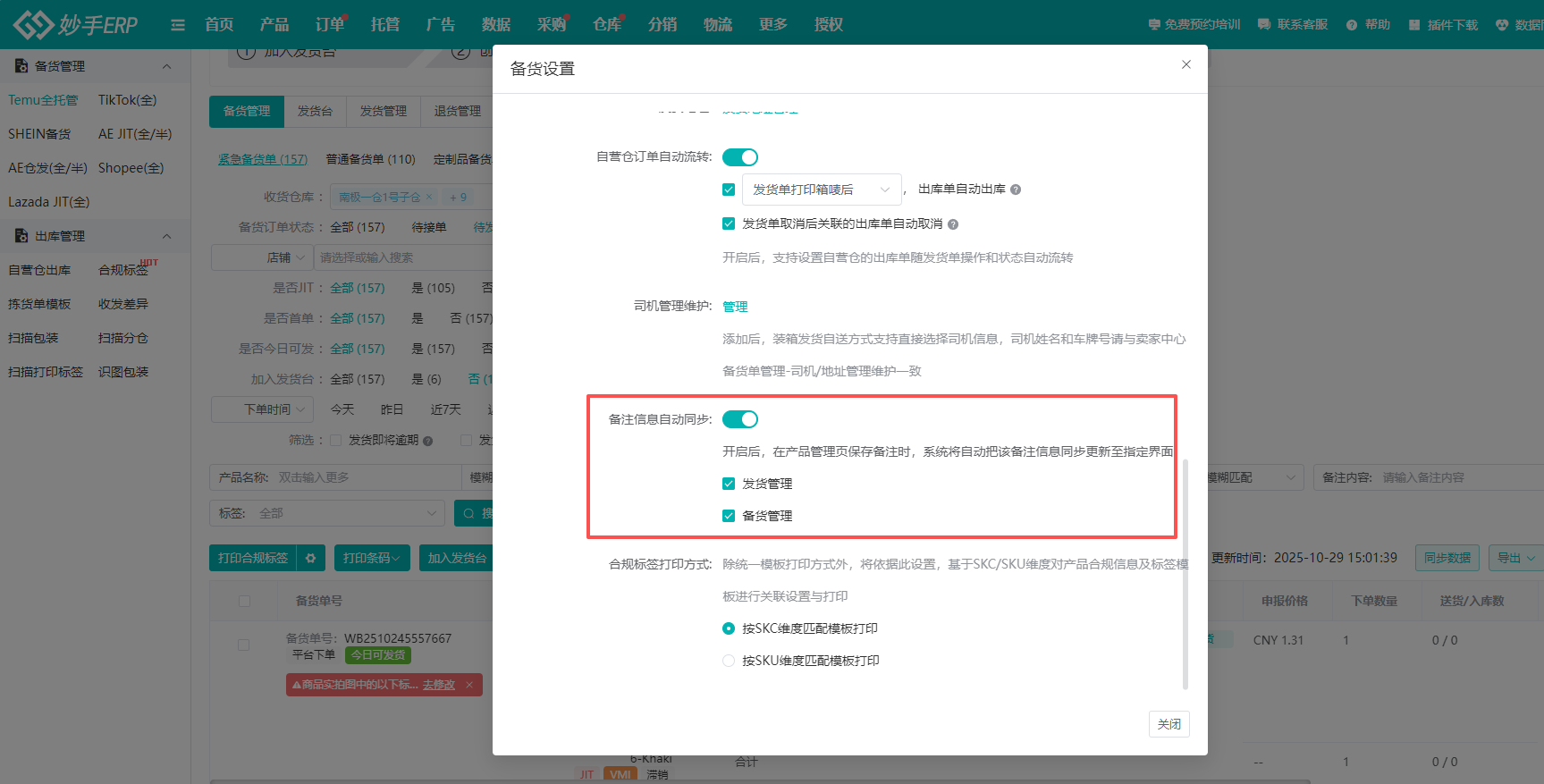Click the 打印合规标签 button

(253, 558)
